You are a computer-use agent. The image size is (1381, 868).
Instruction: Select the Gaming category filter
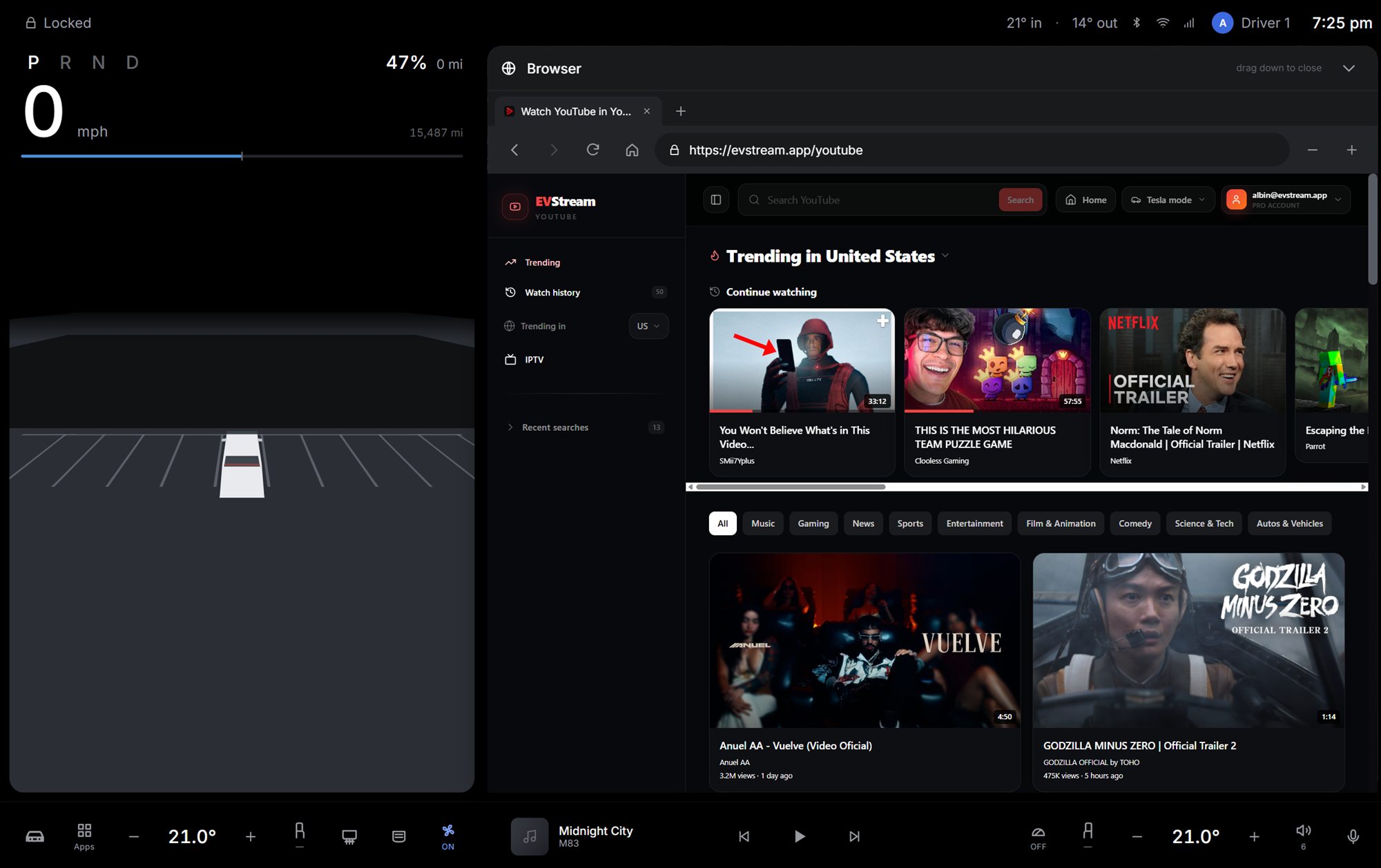point(813,523)
